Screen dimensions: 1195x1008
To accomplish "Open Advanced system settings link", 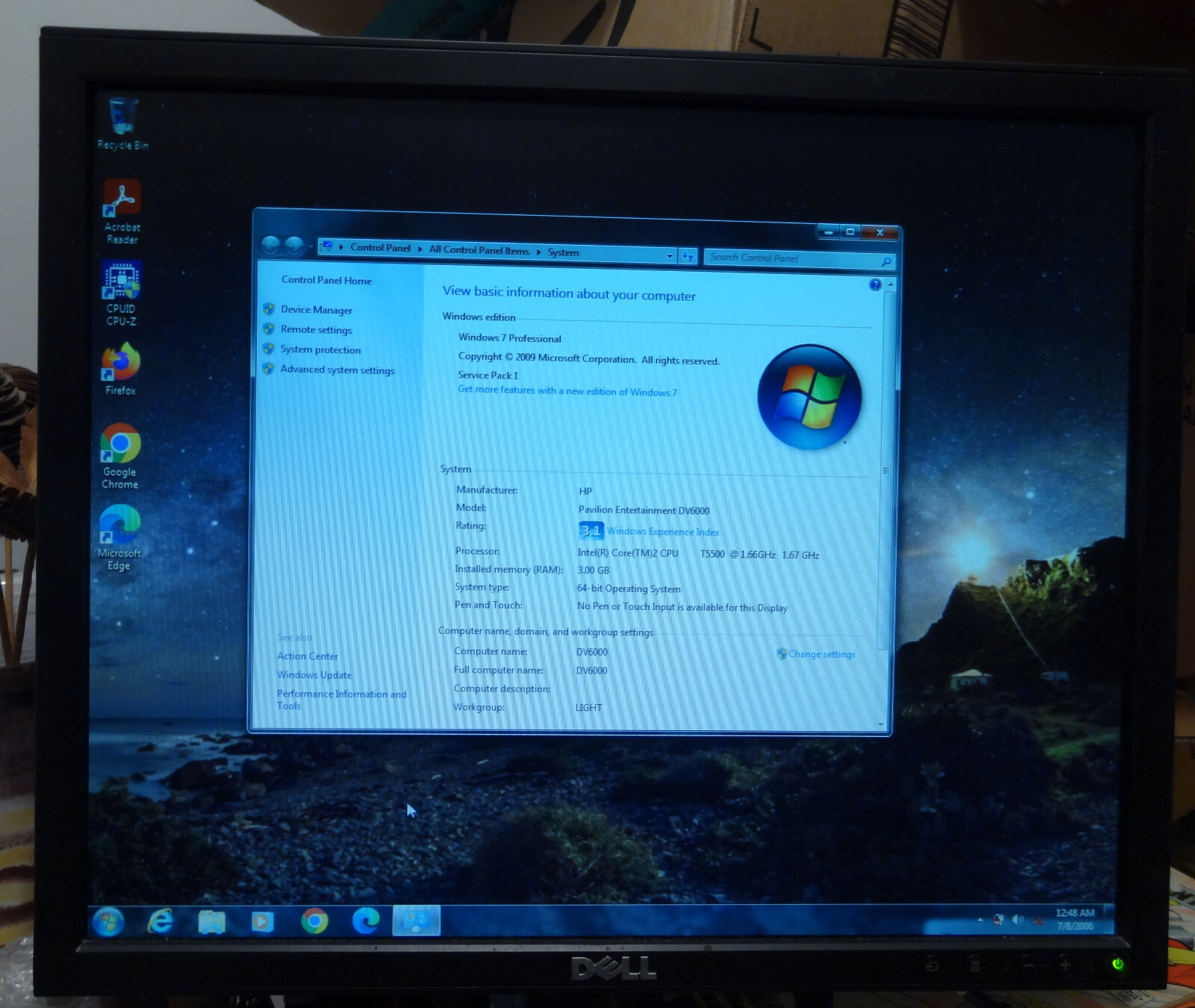I will (337, 370).
